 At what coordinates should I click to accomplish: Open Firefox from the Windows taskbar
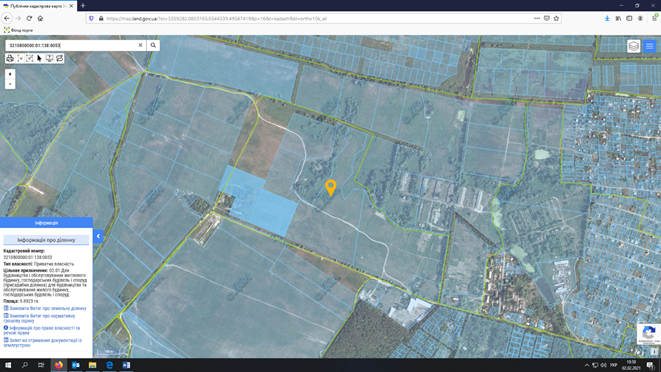pos(59,365)
